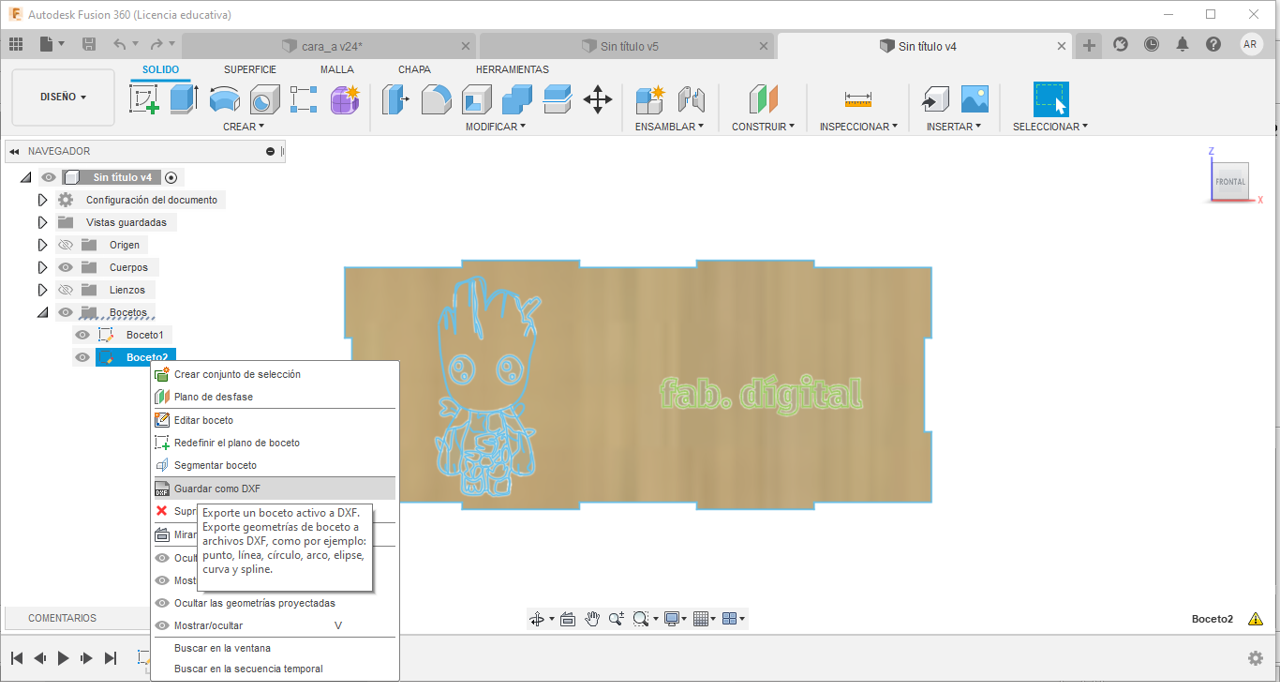Open the MODIFICAR dropdown menu
The image size is (1280, 682).
[495, 126]
